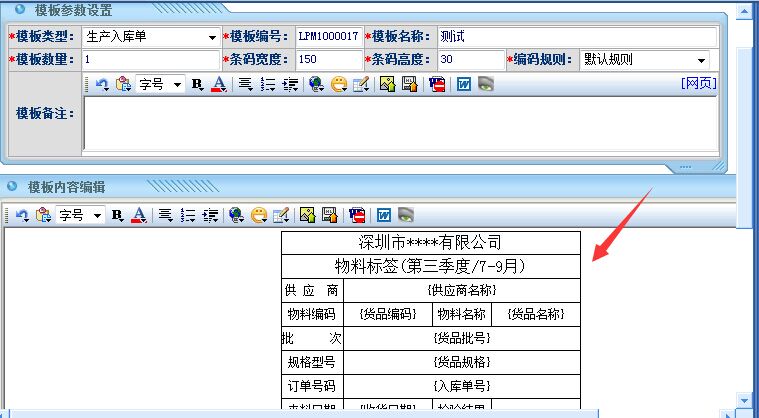Click bold button in remarks toolbar
Viewport: 759px width, 418px height.
click(x=197, y=85)
